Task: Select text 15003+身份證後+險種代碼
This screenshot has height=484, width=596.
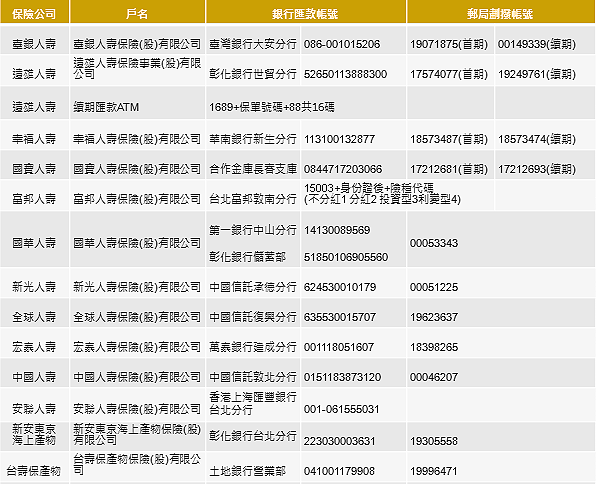Action: [x=369, y=188]
